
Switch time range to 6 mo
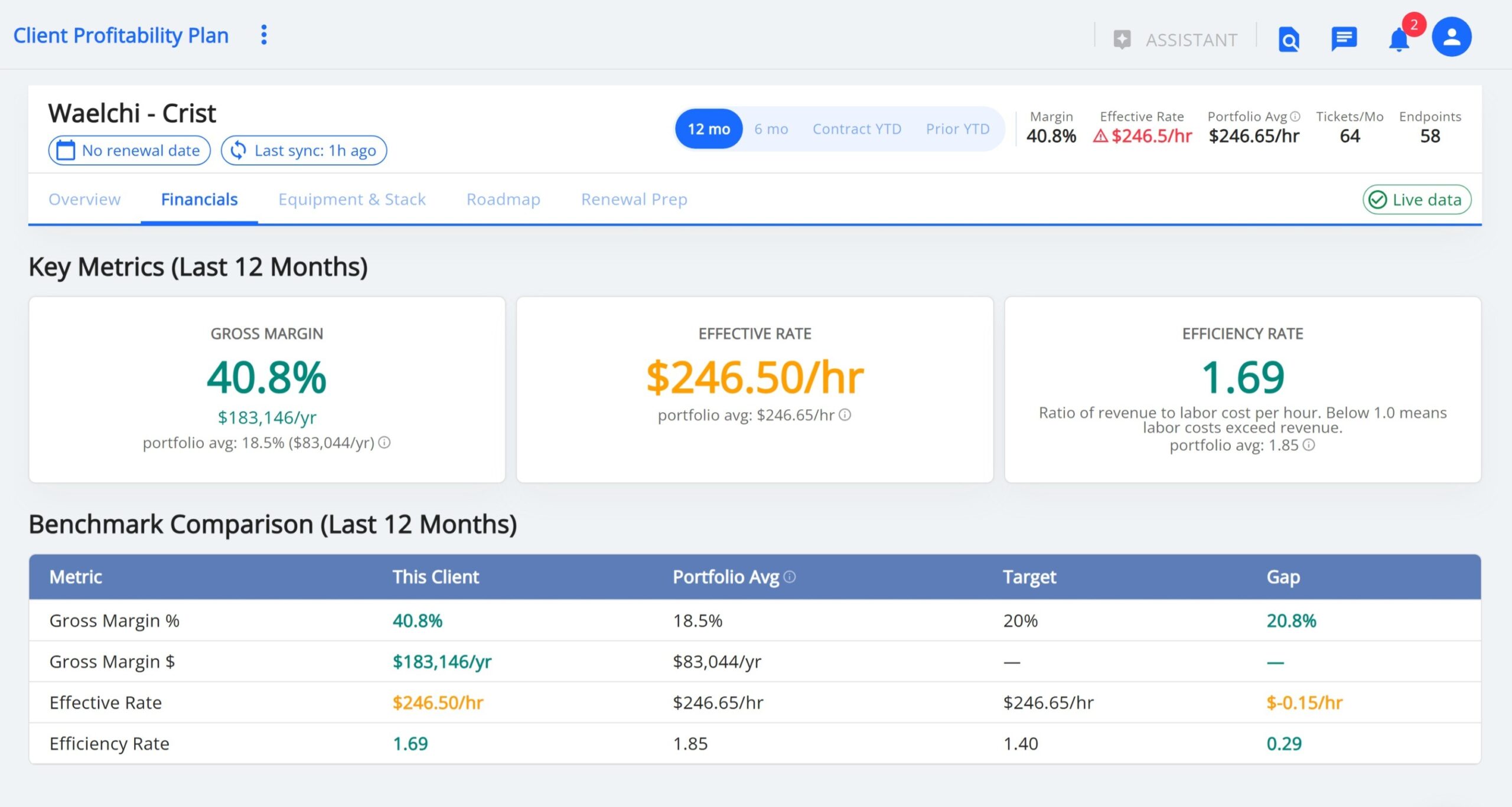(x=771, y=129)
